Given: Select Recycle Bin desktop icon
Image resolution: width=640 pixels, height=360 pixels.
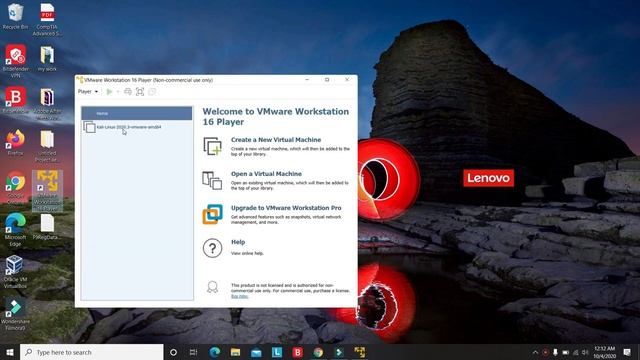Looking at the screenshot, I should 16,16.
